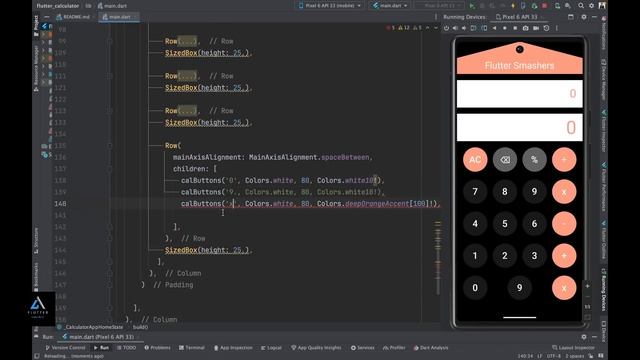
Task: Expand folded Row on line 123
Action: 187,111
